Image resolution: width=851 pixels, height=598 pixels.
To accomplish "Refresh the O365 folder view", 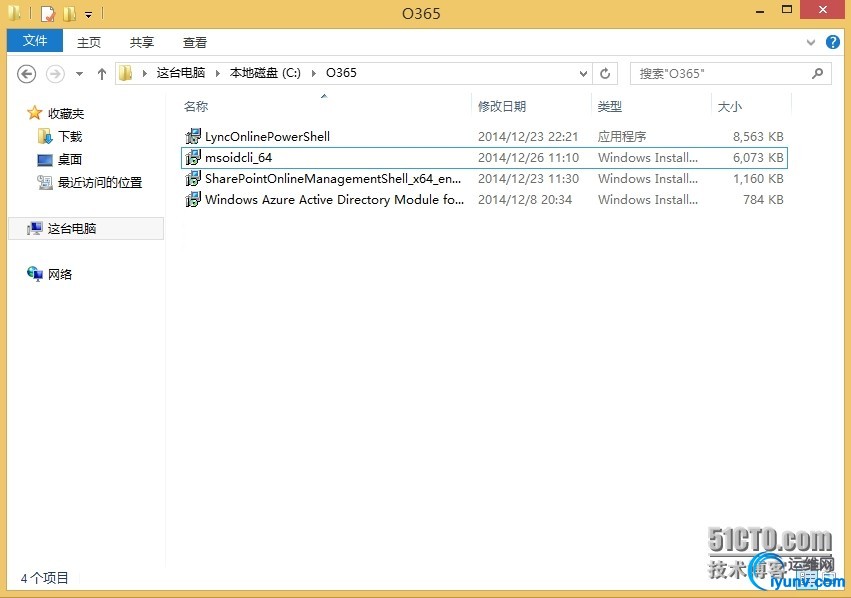I will (605, 73).
